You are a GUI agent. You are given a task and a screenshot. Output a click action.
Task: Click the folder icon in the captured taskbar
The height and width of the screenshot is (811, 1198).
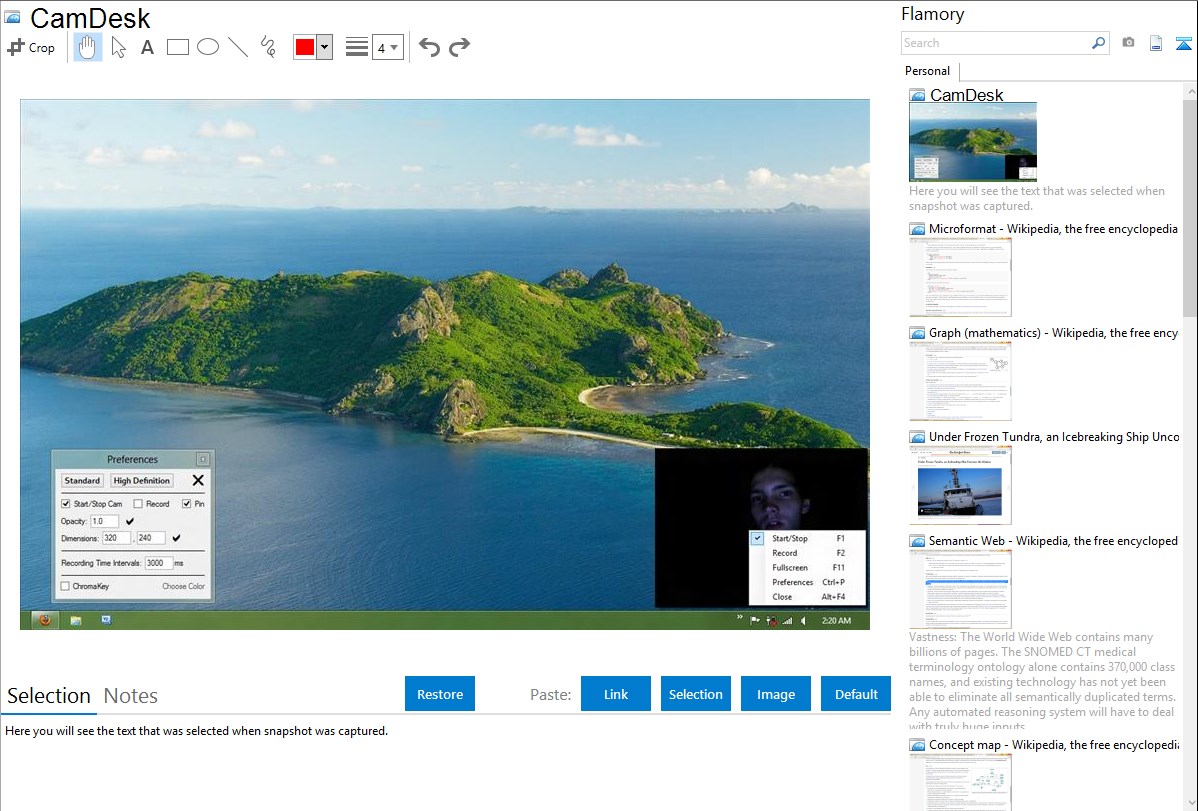76,620
